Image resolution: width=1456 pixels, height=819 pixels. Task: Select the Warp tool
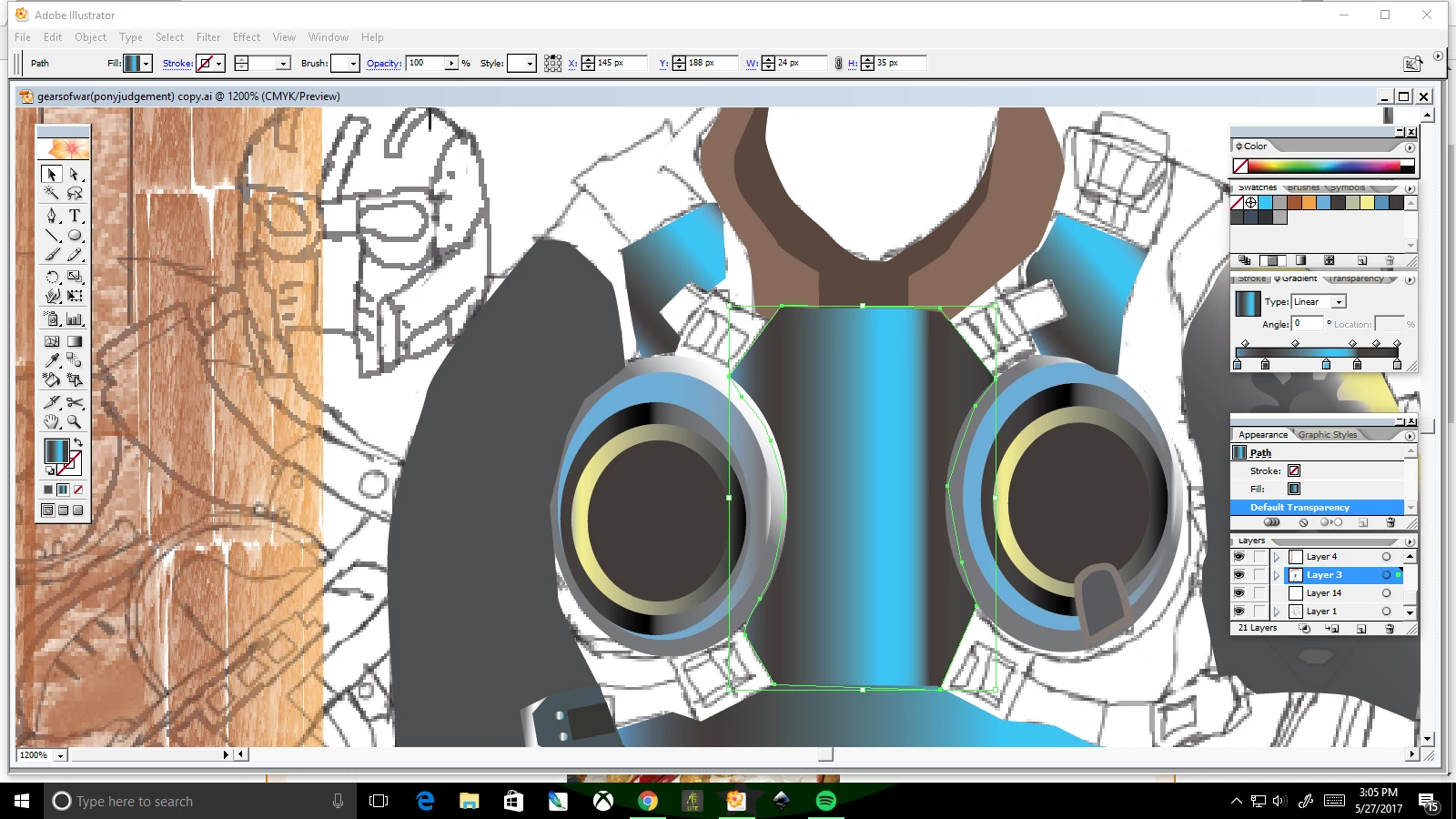click(52, 296)
